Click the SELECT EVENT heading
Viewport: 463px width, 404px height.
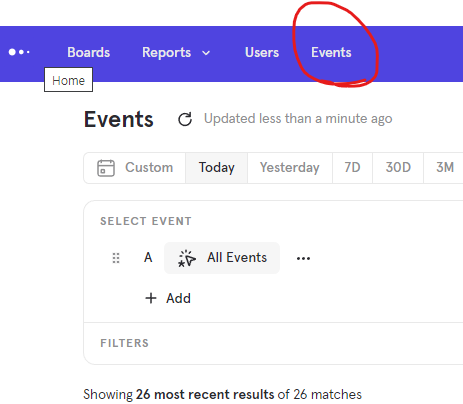146,221
